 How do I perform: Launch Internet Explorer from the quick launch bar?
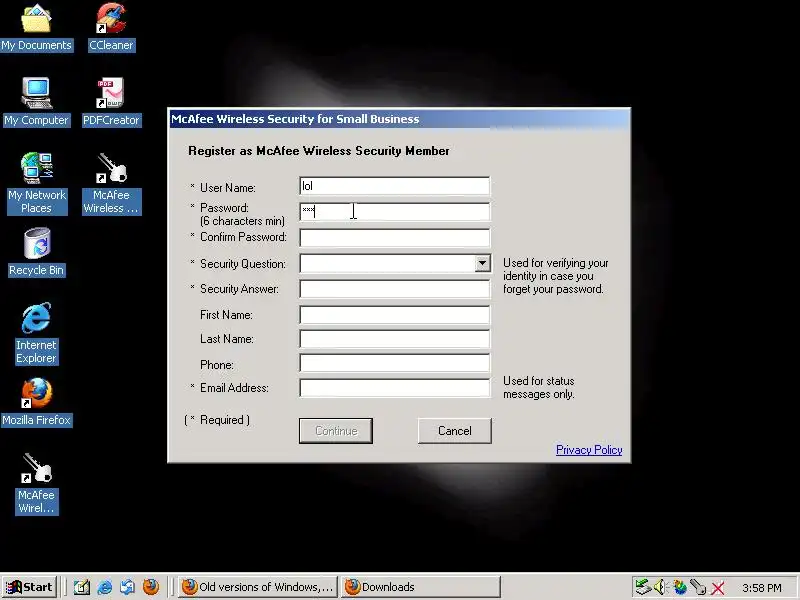pyautogui.click(x=105, y=587)
